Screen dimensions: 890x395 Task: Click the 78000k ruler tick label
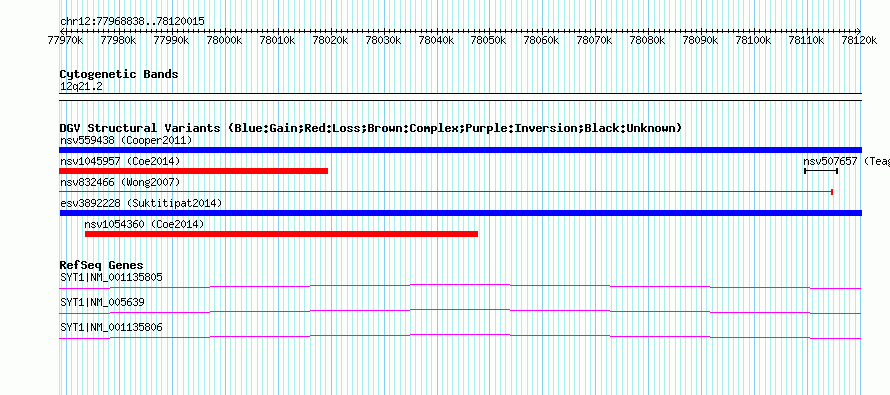[224, 40]
